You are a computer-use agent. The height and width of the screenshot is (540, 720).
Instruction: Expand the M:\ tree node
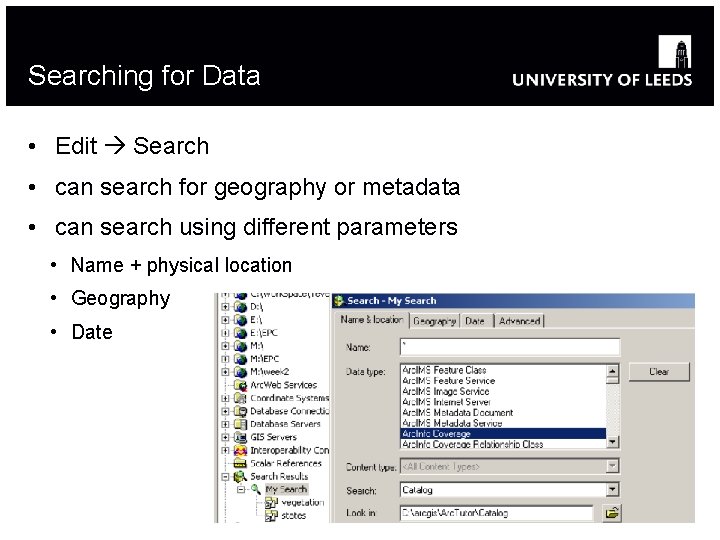[225, 346]
